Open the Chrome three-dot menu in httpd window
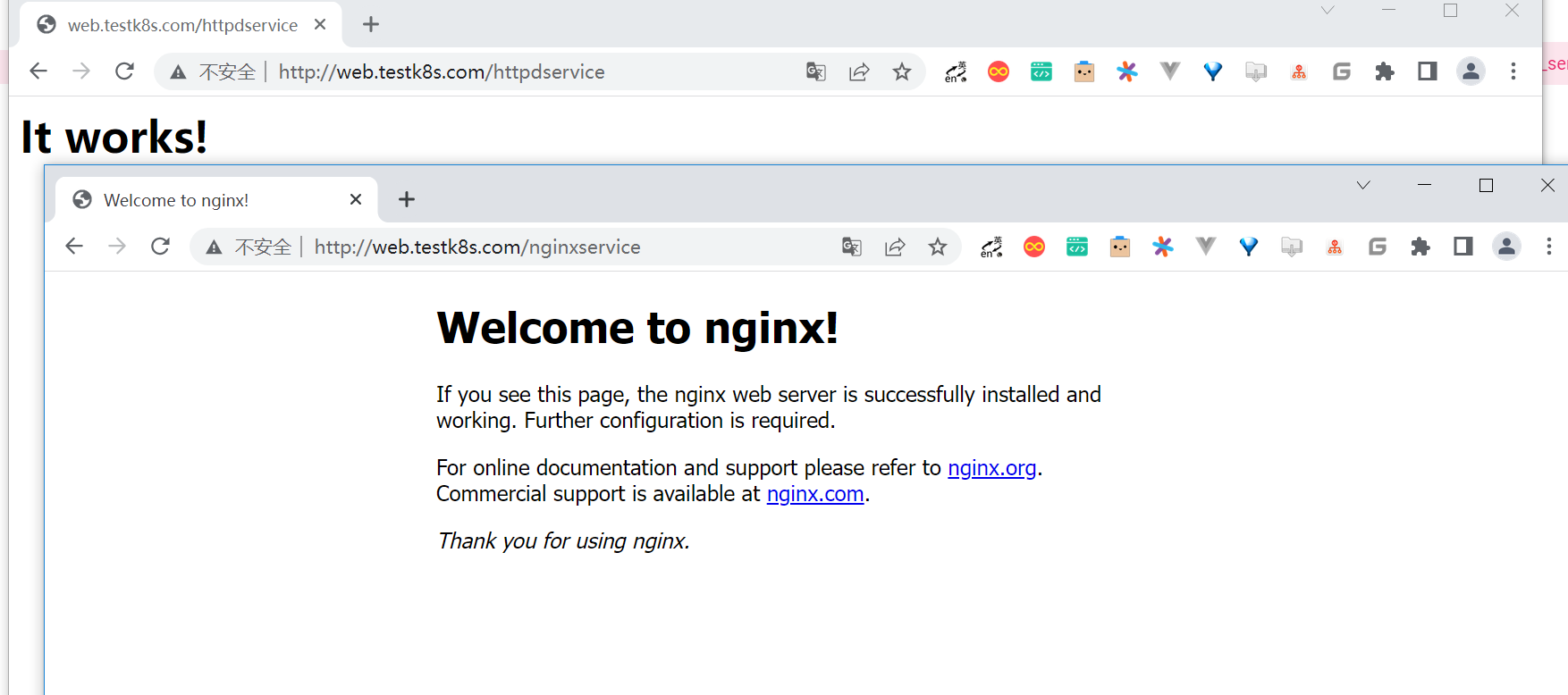Screen dimensions: 1568x695 pyautogui.click(x=1513, y=71)
